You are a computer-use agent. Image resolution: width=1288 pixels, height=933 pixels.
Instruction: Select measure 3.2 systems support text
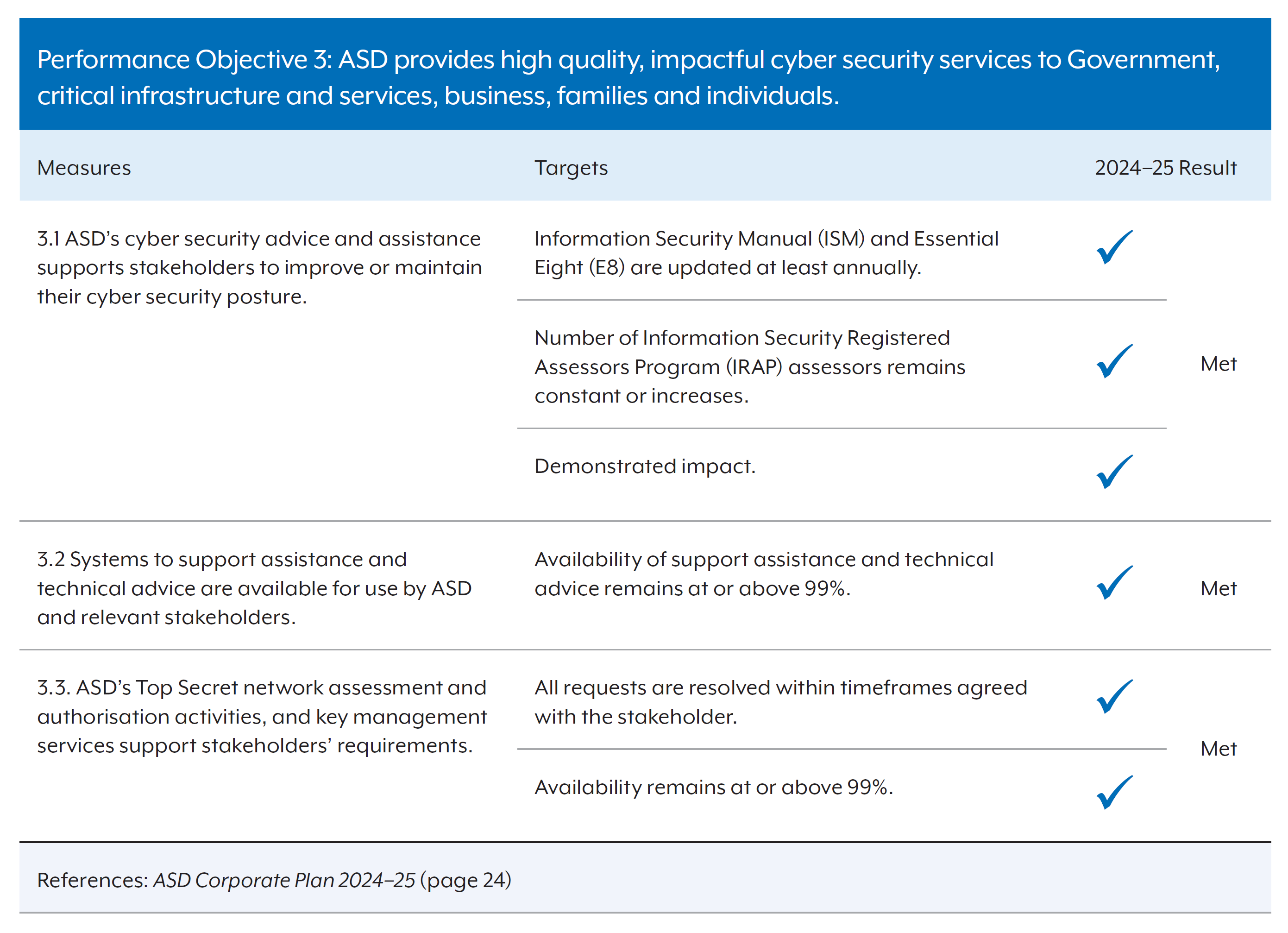click(254, 588)
